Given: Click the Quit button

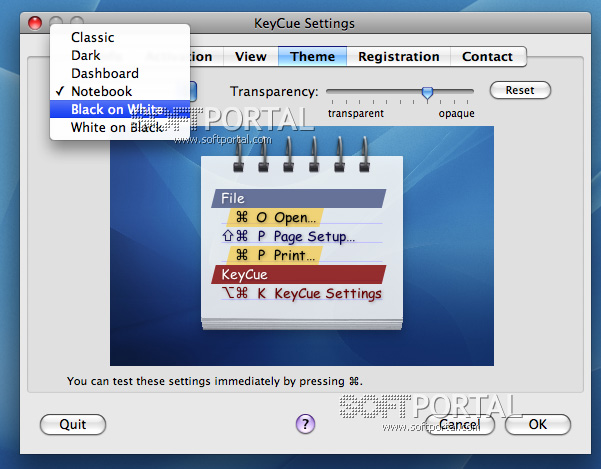Looking at the screenshot, I should (73, 425).
